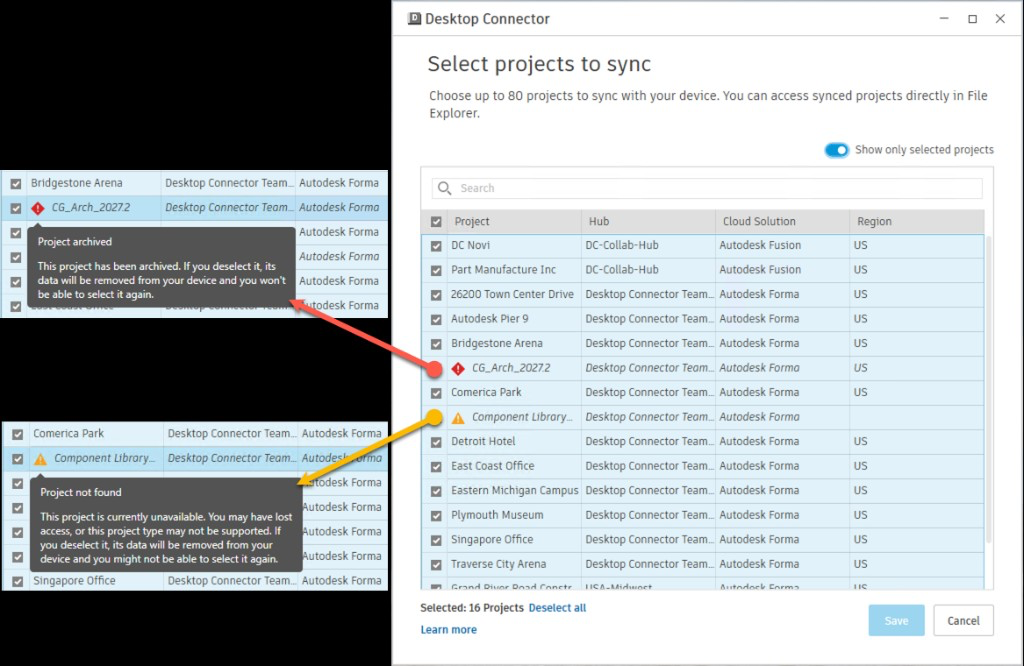Viewport: 1024px width, 666px height.
Task: Click DC-Collab-Hub in the DC Novi row
Action: coord(622,246)
